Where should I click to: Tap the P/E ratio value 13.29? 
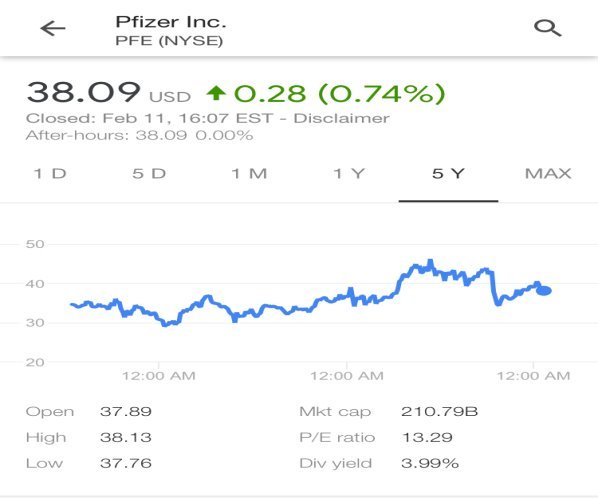pyautogui.click(x=427, y=437)
